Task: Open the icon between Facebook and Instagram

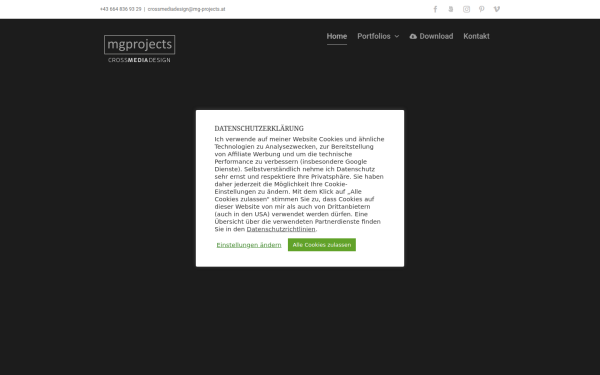Action: coord(451,9)
